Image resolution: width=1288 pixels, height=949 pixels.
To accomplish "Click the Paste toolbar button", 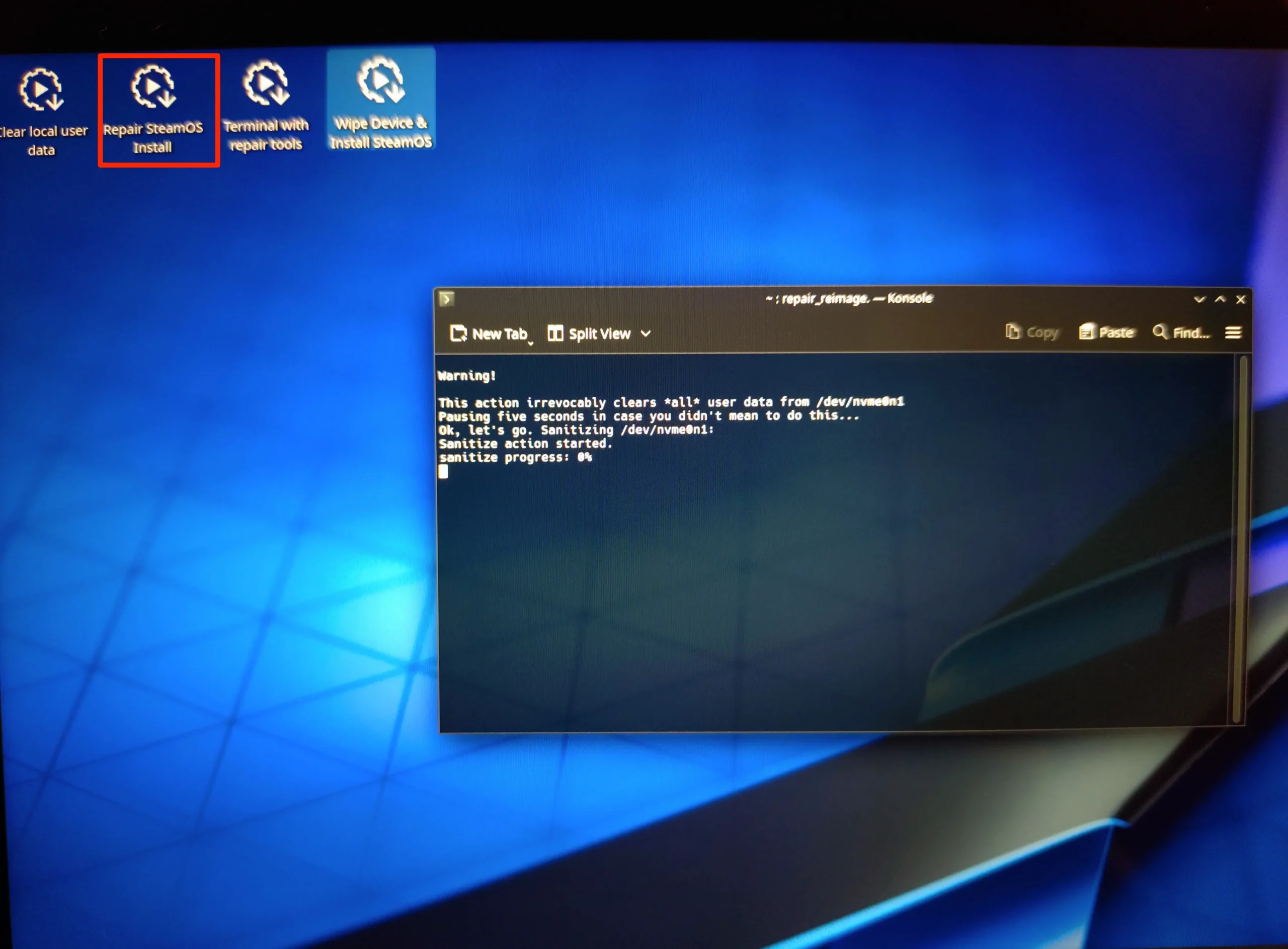I will click(1107, 332).
